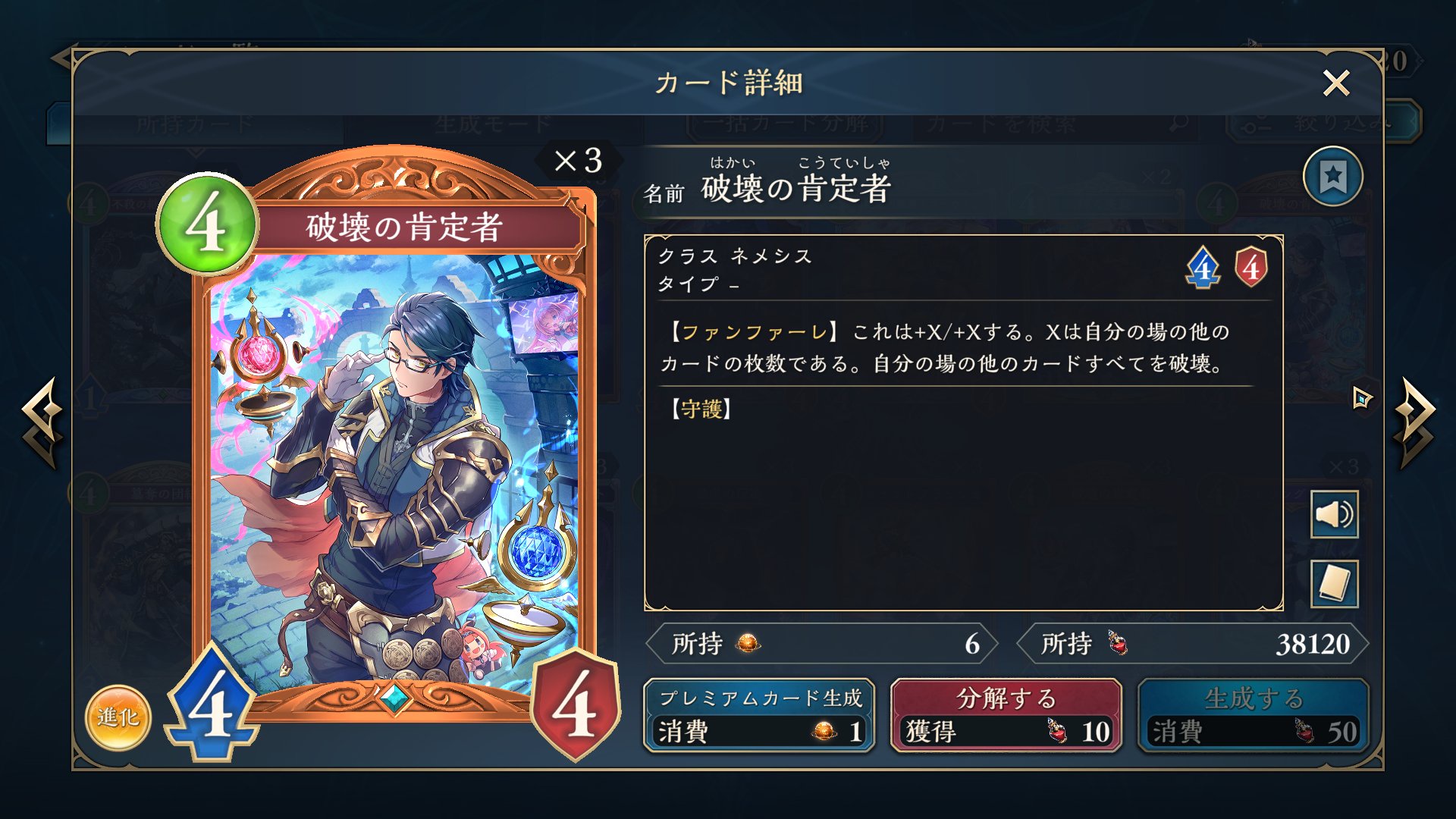This screenshot has width=1456, height=819.
Task: Click the ×3 owned count badge
Action: pyautogui.click(x=578, y=161)
